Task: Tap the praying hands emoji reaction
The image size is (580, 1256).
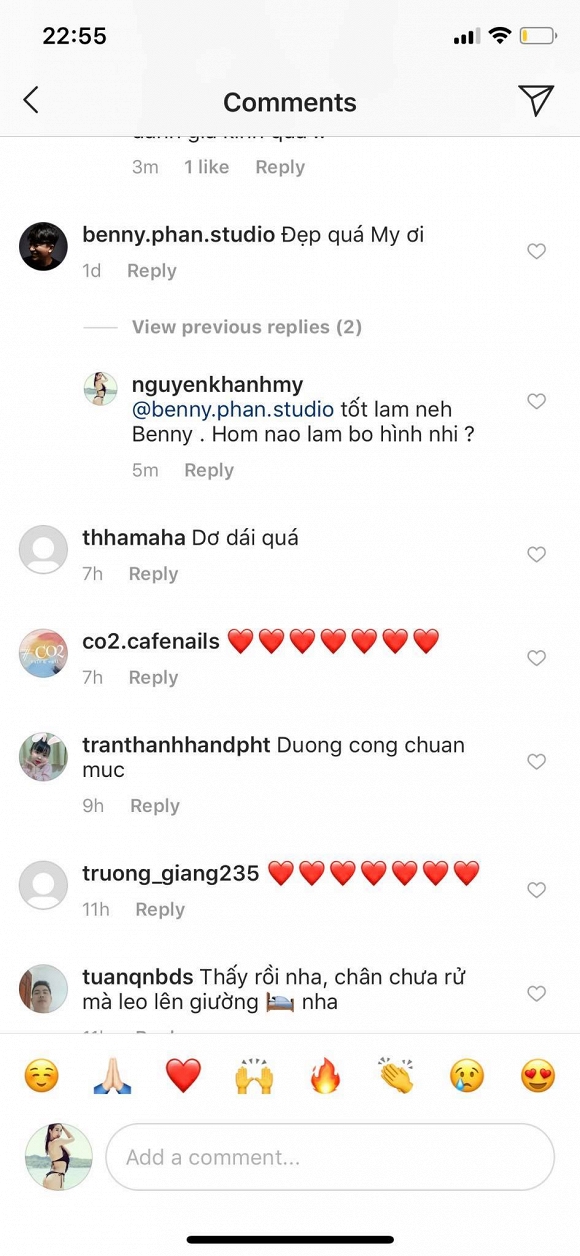Action: [x=111, y=1072]
